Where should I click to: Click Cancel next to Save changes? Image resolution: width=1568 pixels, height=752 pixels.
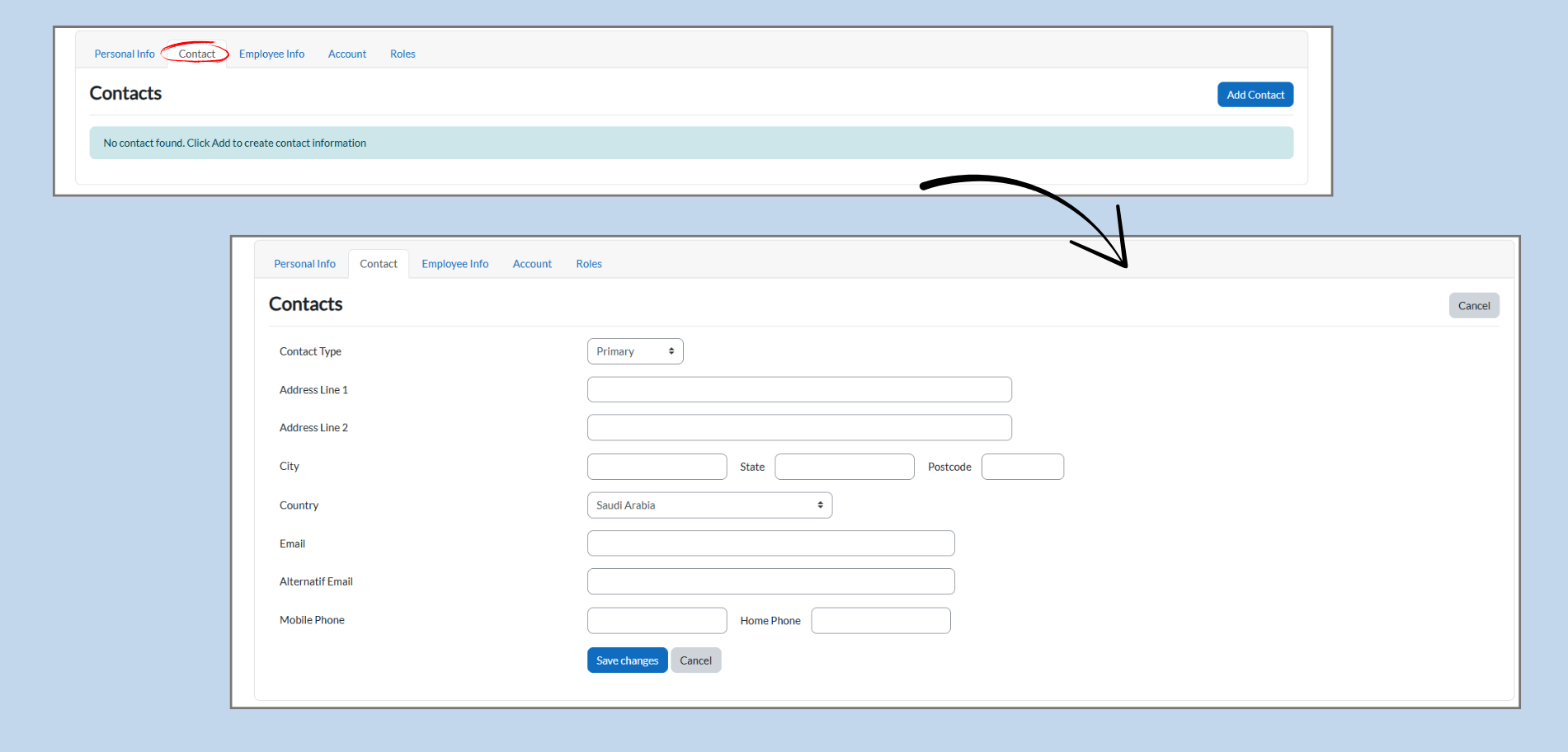(695, 660)
